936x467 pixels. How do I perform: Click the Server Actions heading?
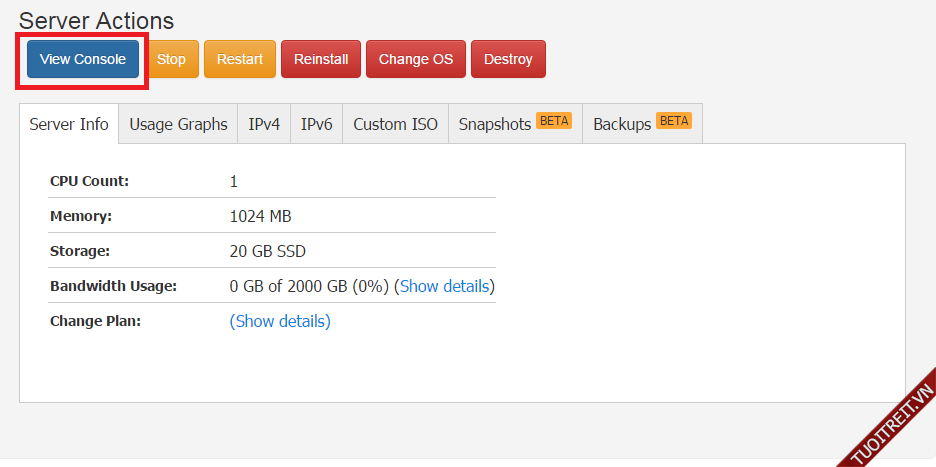96,20
